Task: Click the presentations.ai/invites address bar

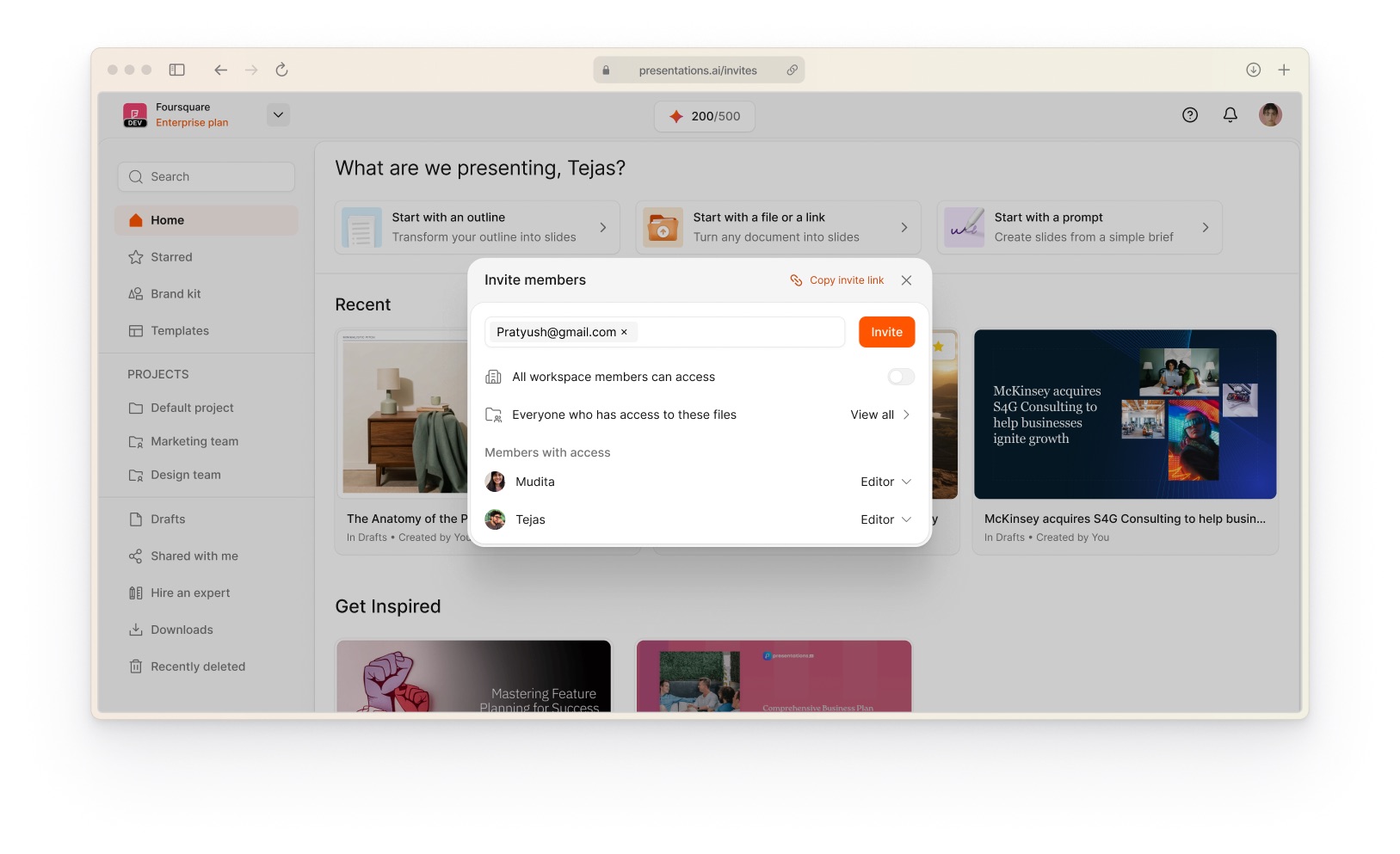Action: (699, 70)
